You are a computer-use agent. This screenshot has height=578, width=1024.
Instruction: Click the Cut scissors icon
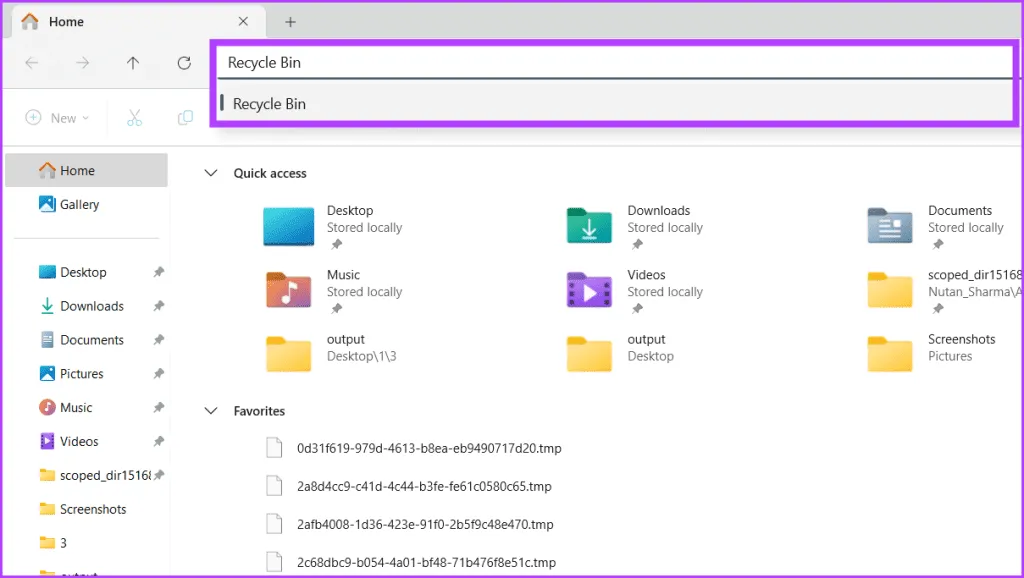[x=134, y=118]
